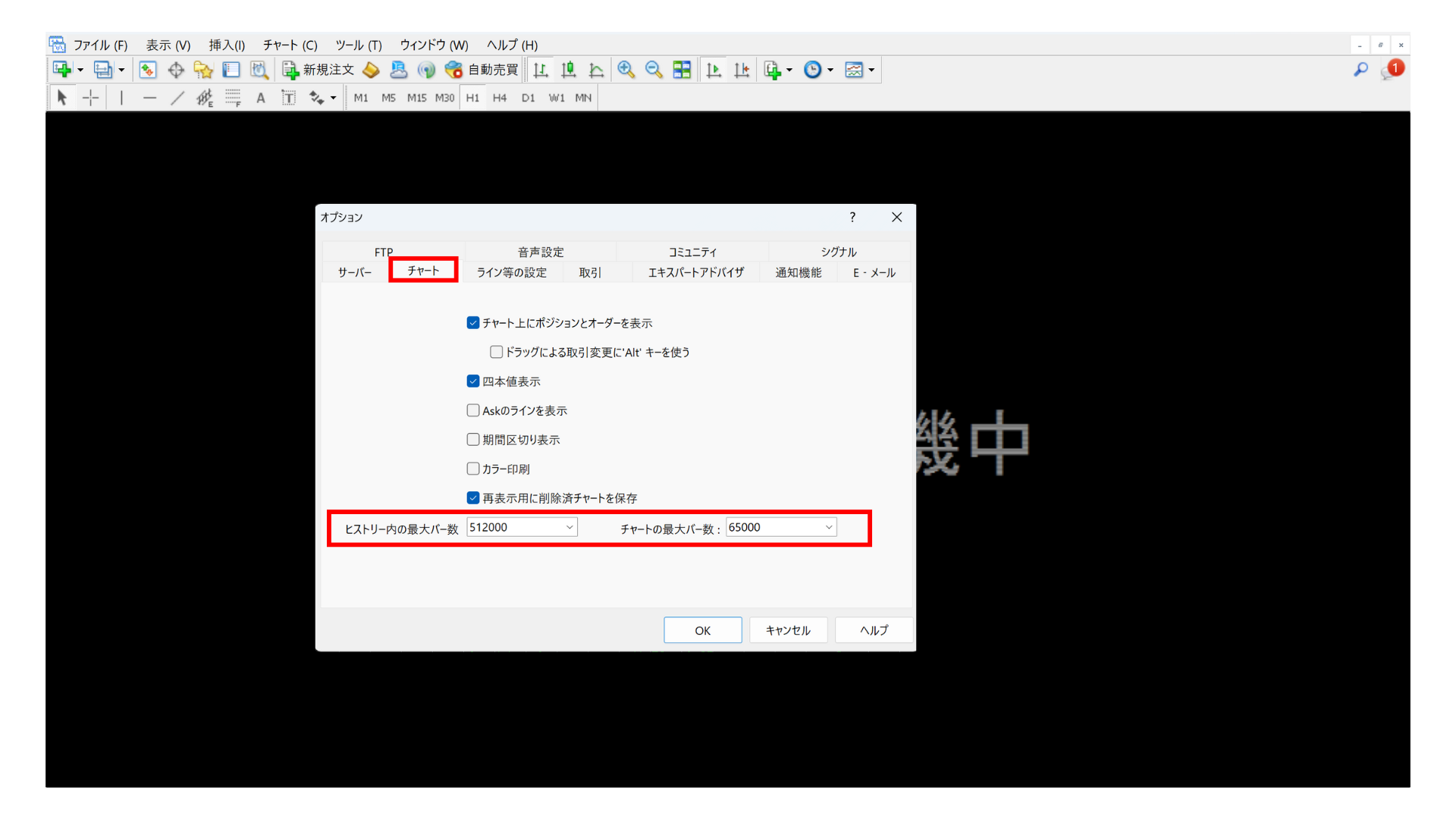Viewport: 1456px width, 819px height.
Task: Uncheck チャート上にポジションとオーダーを表示
Action: (x=472, y=322)
